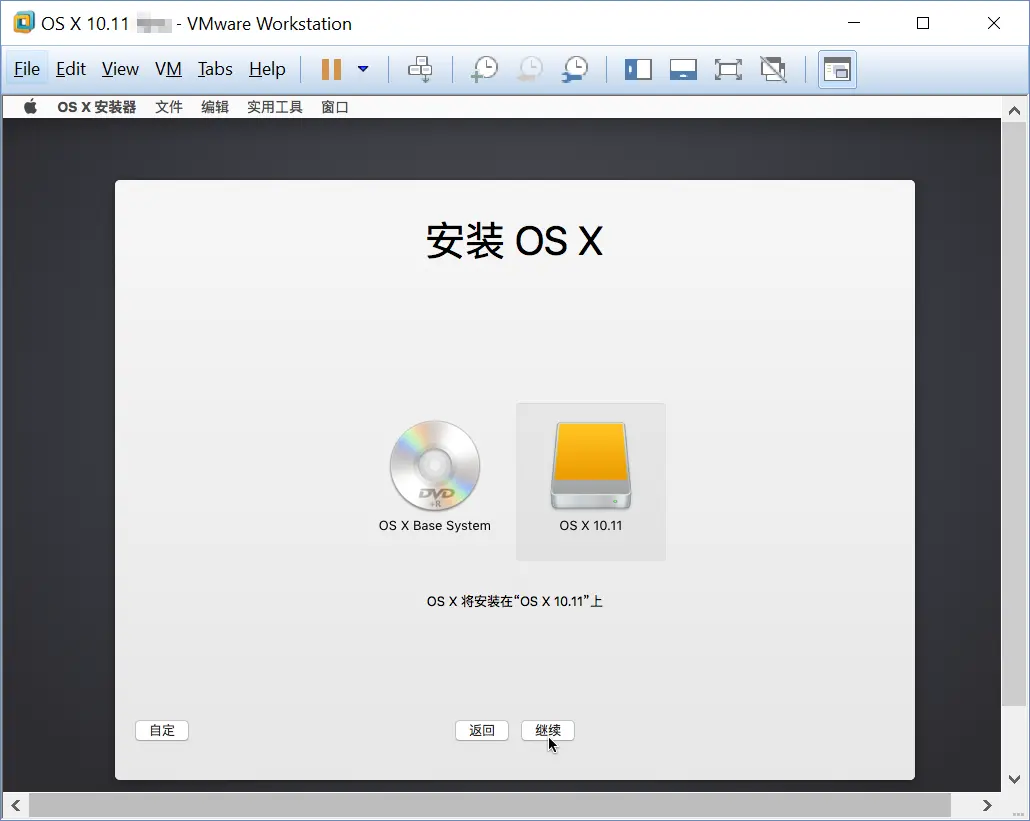
Task: Open the Apple menu in the guest OS
Action: coord(29,106)
